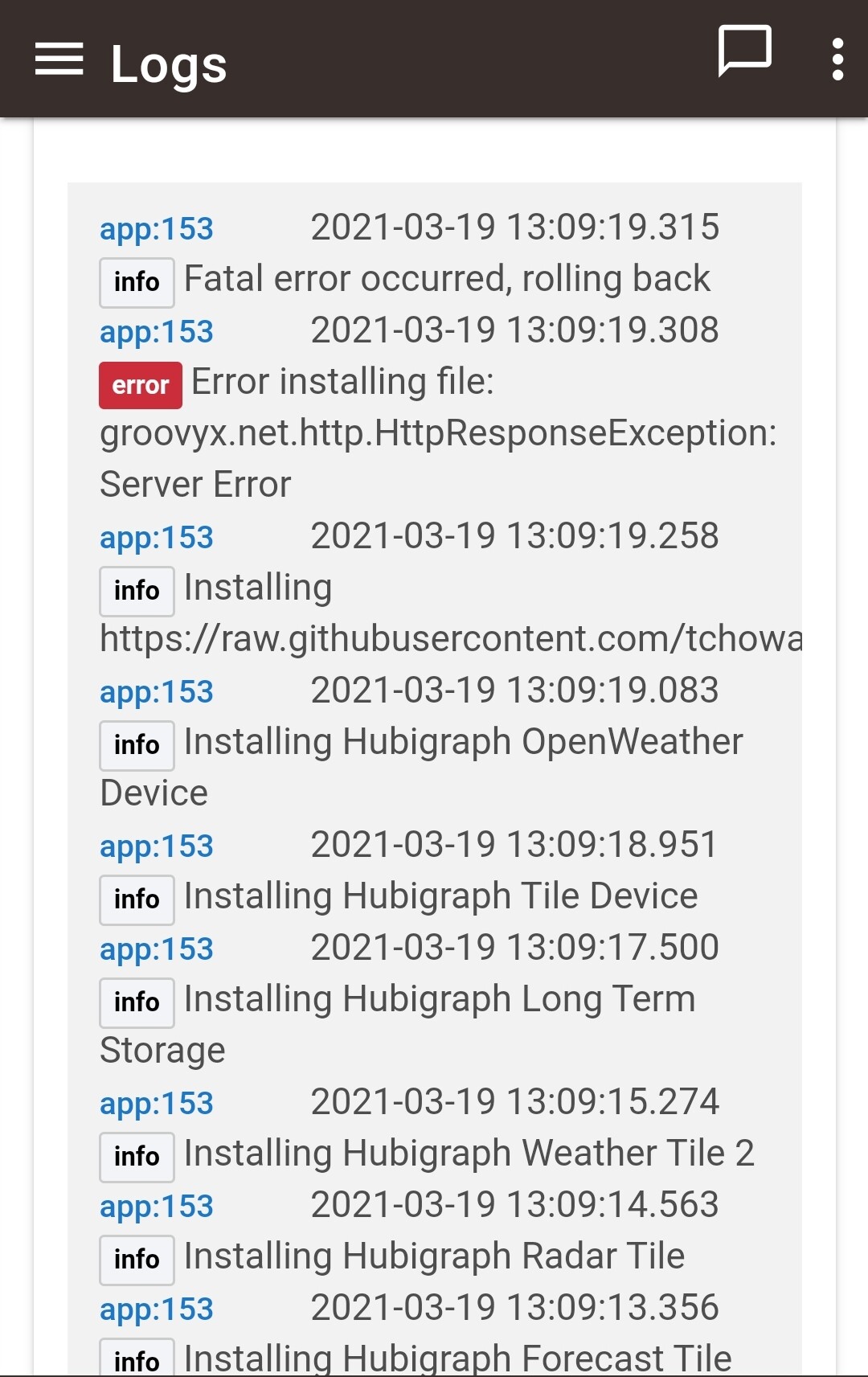Click the raw.githubusercontent.com URL text
Viewport: 868px width, 1377px height.
pyautogui.click(x=450, y=639)
